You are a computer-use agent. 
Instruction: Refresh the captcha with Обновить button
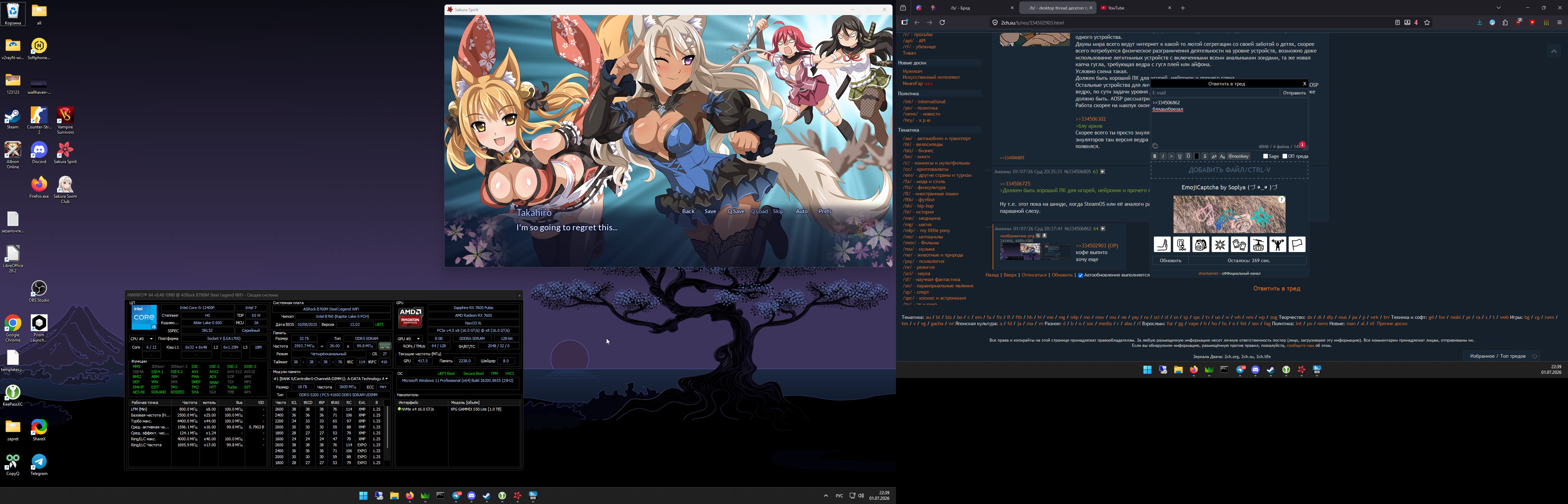(1170, 260)
